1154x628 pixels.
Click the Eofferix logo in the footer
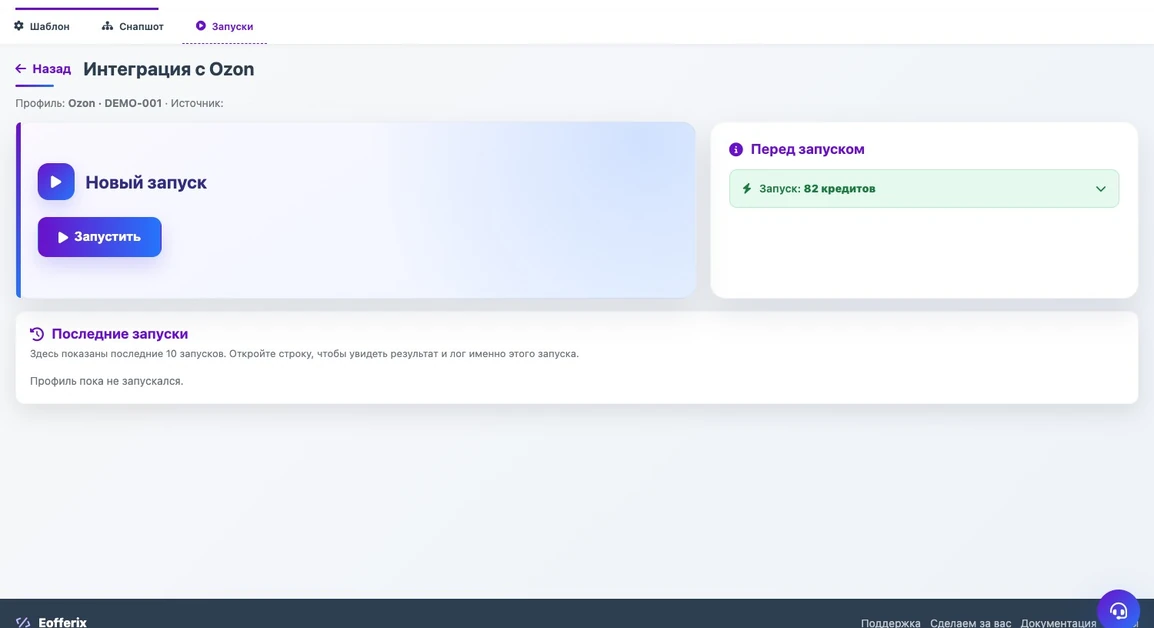pos(52,623)
